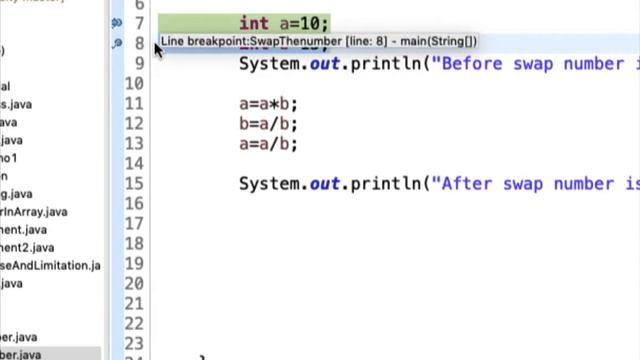Screen dimensions: 640x360
Task: Select line number 9 in the gutter
Action: (x=139, y=64)
